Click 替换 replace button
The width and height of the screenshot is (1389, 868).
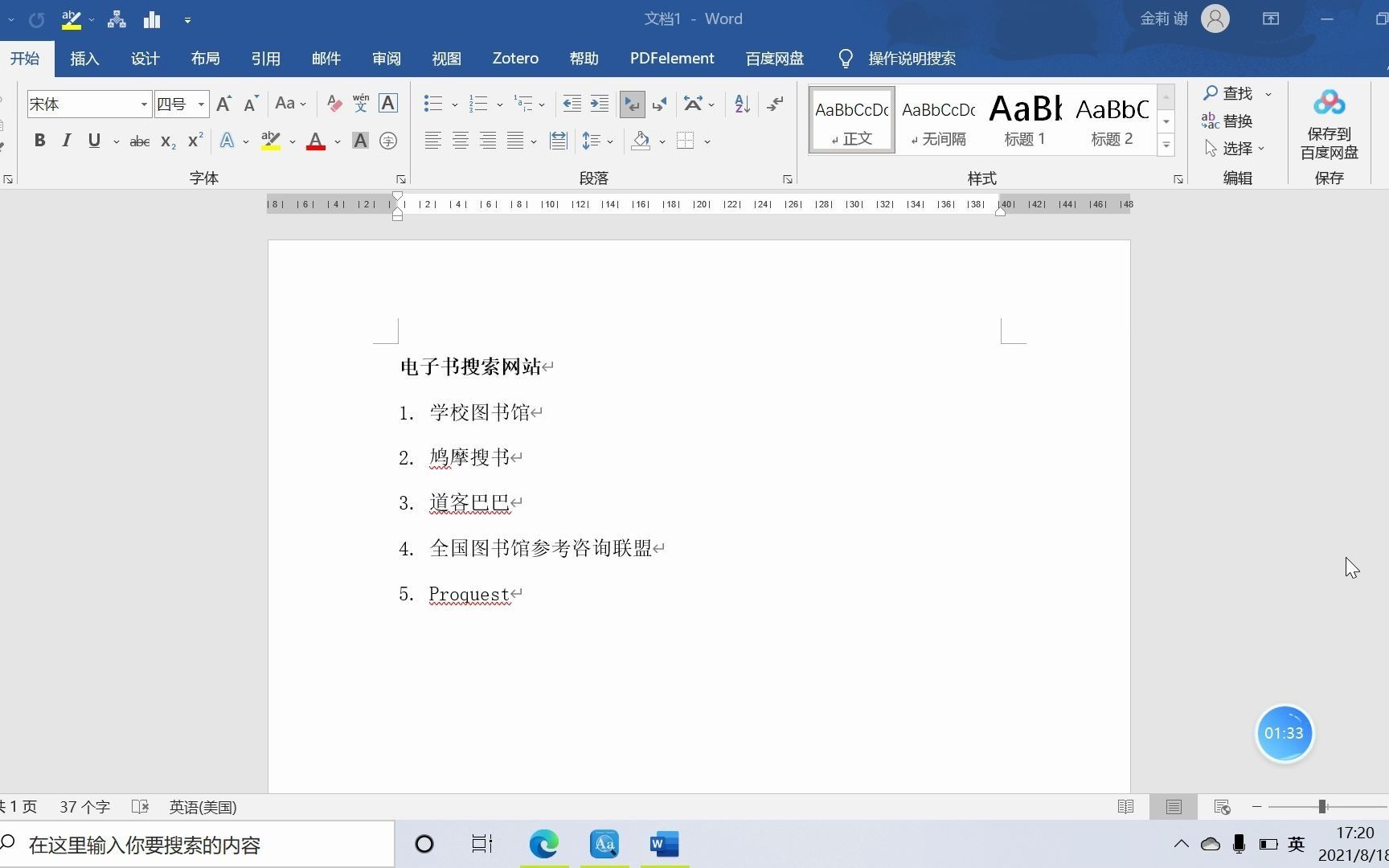tap(1227, 121)
